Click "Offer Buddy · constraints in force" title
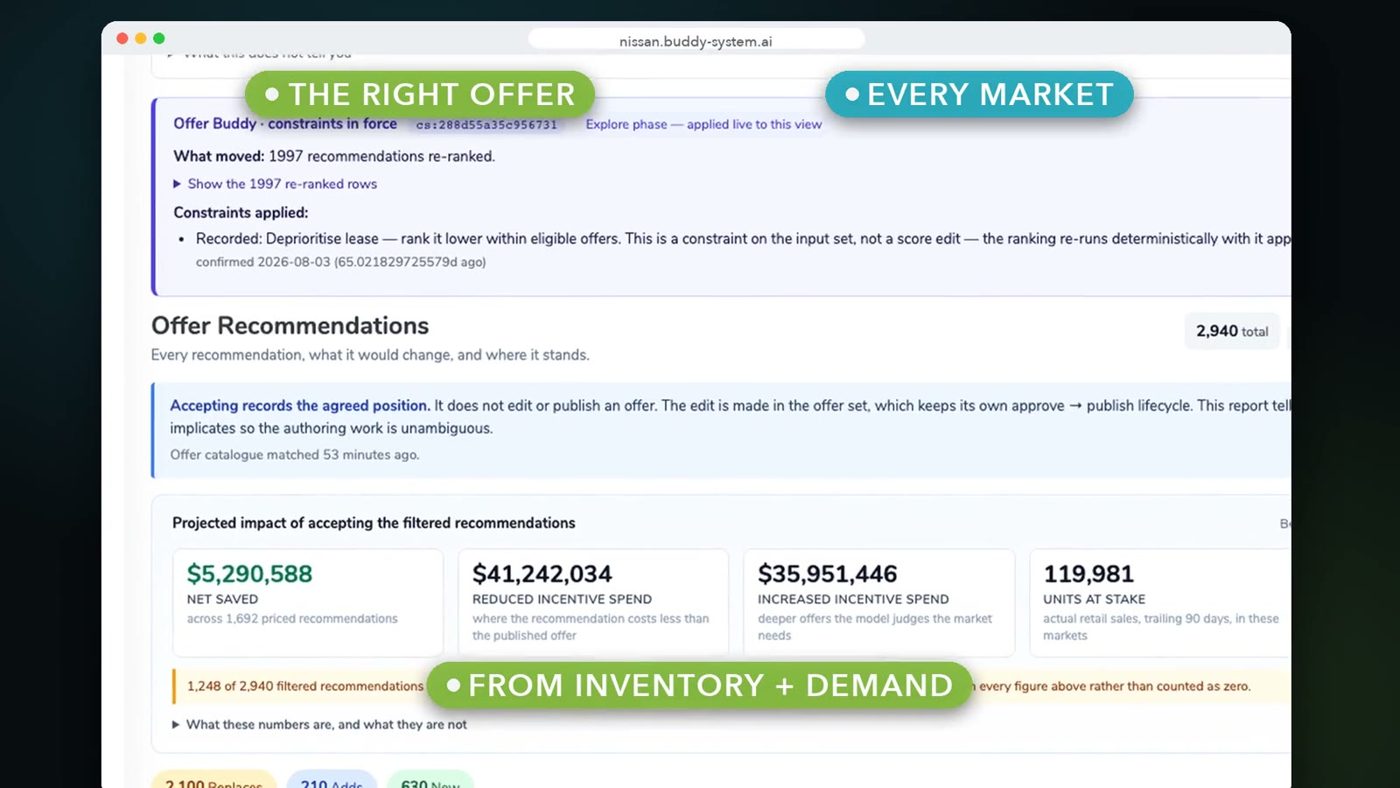1400x788 pixels. [285, 124]
